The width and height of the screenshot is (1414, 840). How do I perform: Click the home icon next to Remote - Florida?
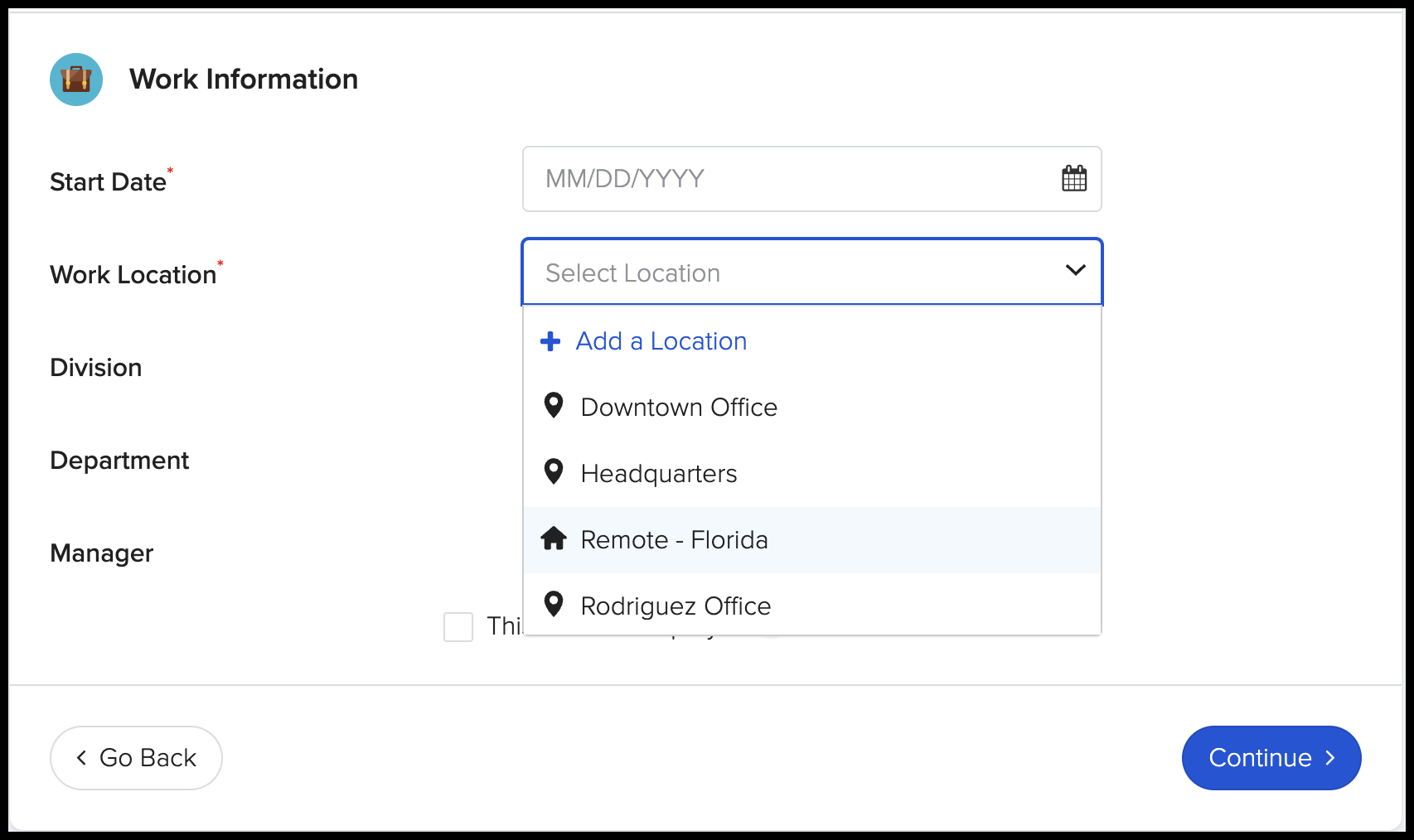tap(552, 538)
